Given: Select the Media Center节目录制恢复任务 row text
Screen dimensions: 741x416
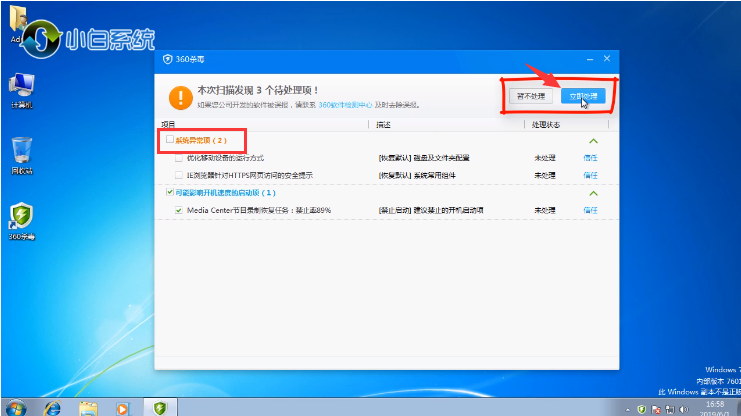Looking at the screenshot, I should [x=259, y=210].
